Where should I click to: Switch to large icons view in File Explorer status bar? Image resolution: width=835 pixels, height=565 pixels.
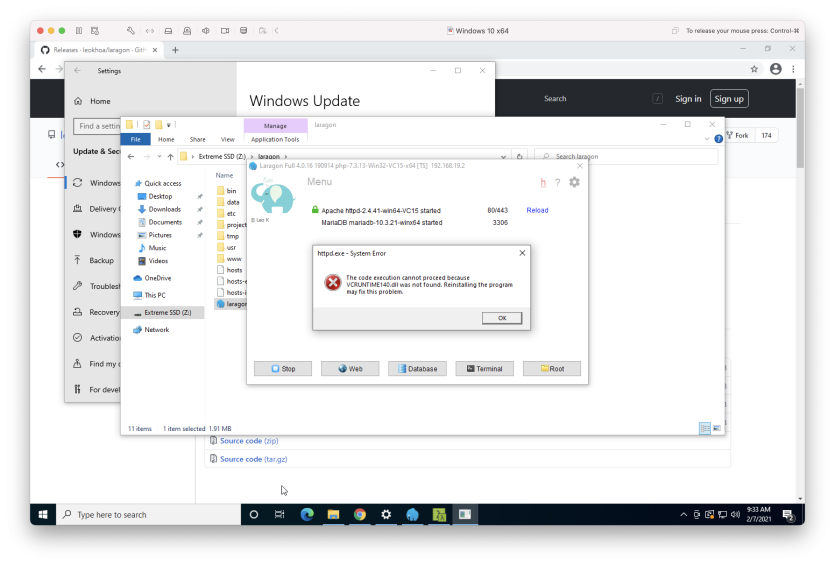coord(717,428)
